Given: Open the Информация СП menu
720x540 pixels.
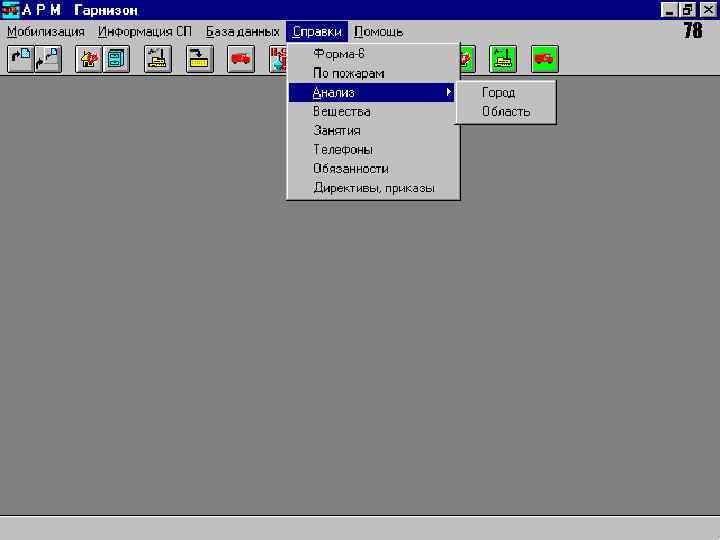Looking at the screenshot, I should pyautogui.click(x=145, y=32).
